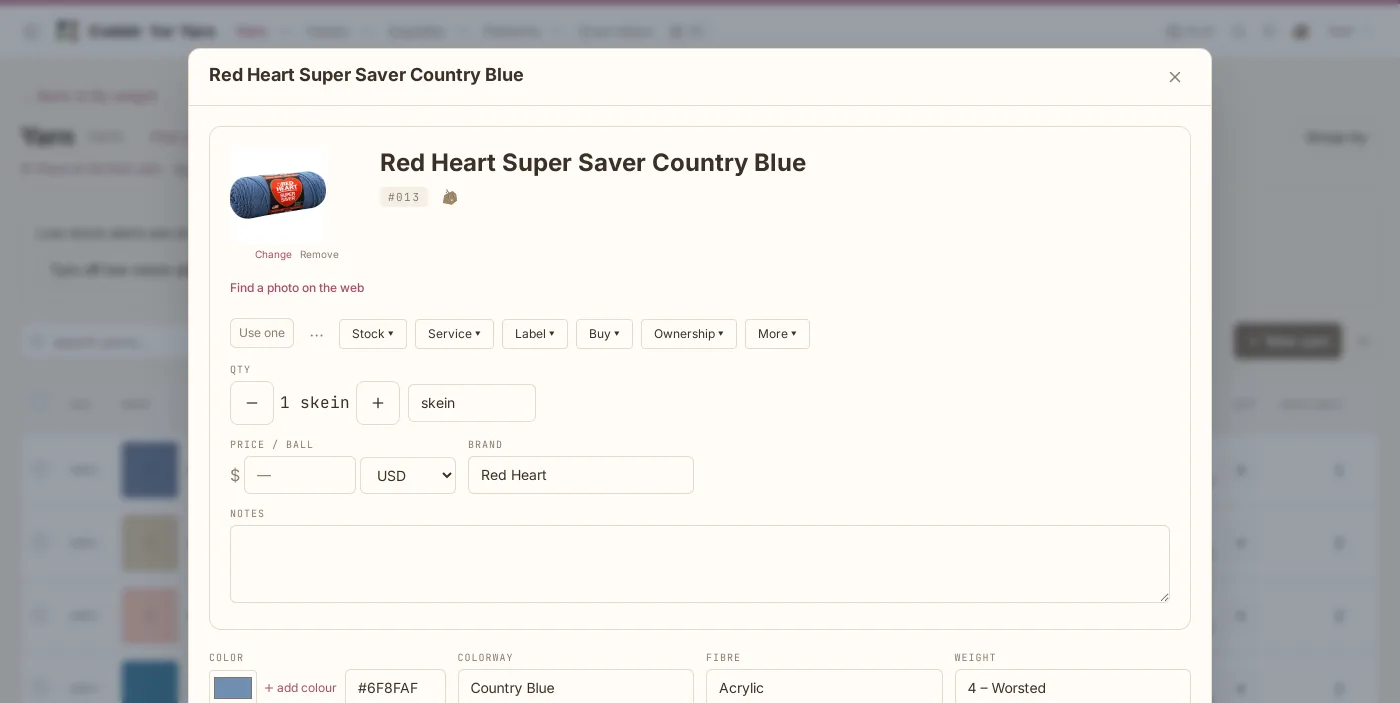Click the Remove photo link
The width and height of the screenshot is (1400, 703).
coord(319,255)
